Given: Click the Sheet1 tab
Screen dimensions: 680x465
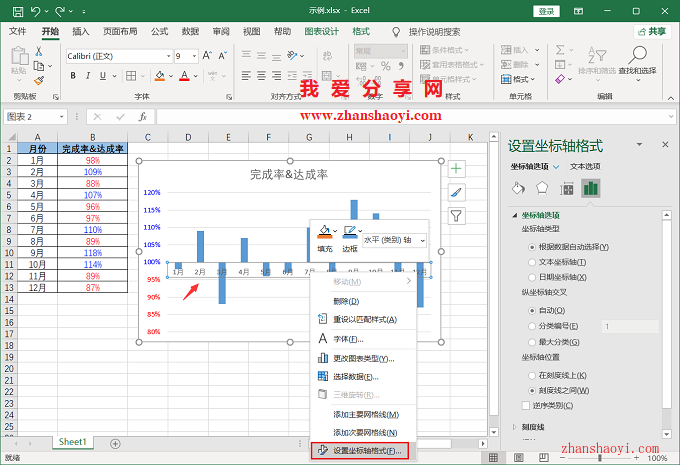Looking at the screenshot, I should tap(73, 442).
